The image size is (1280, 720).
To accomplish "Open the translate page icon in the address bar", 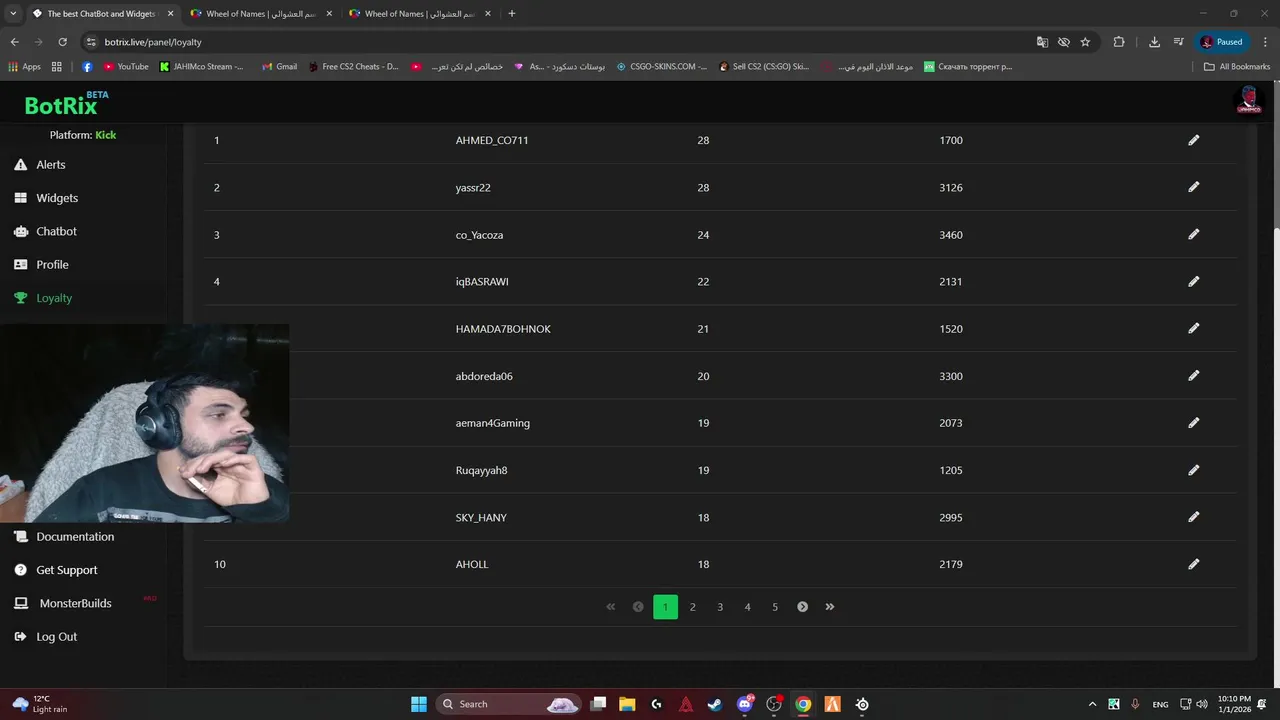I will [x=1042, y=42].
